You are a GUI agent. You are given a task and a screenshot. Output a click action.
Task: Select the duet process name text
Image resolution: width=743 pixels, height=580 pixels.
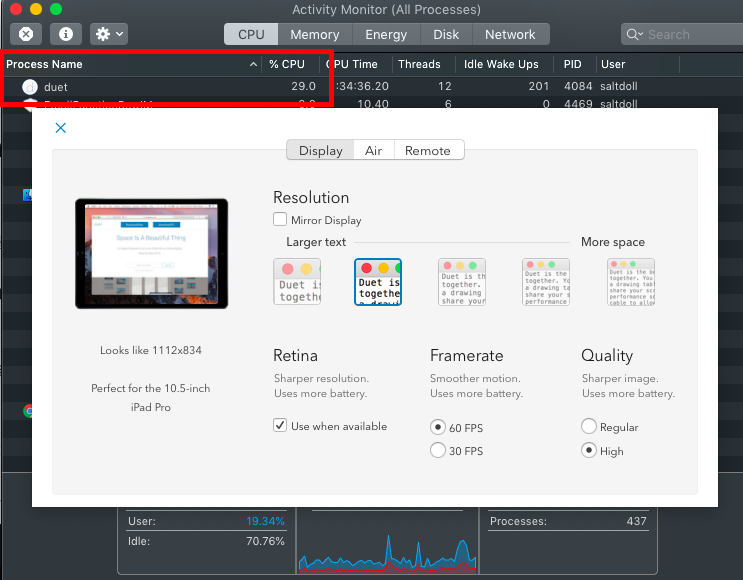56,87
